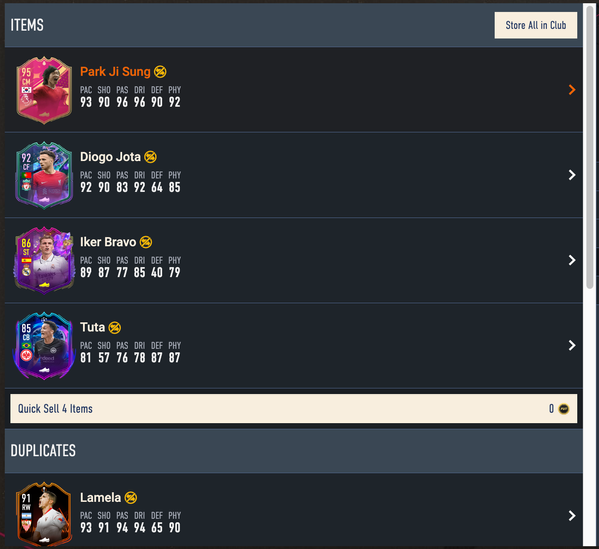Click untradeable icon beside Lamela
The height and width of the screenshot is (549, 599).
pyautogui.click(x=131, y=497)
